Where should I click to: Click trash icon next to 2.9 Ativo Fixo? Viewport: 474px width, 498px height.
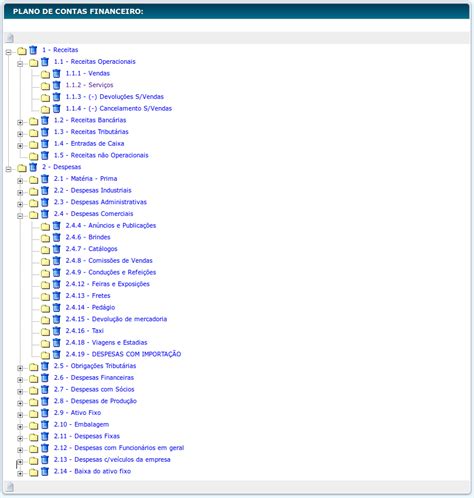click(x=45, y=413)
